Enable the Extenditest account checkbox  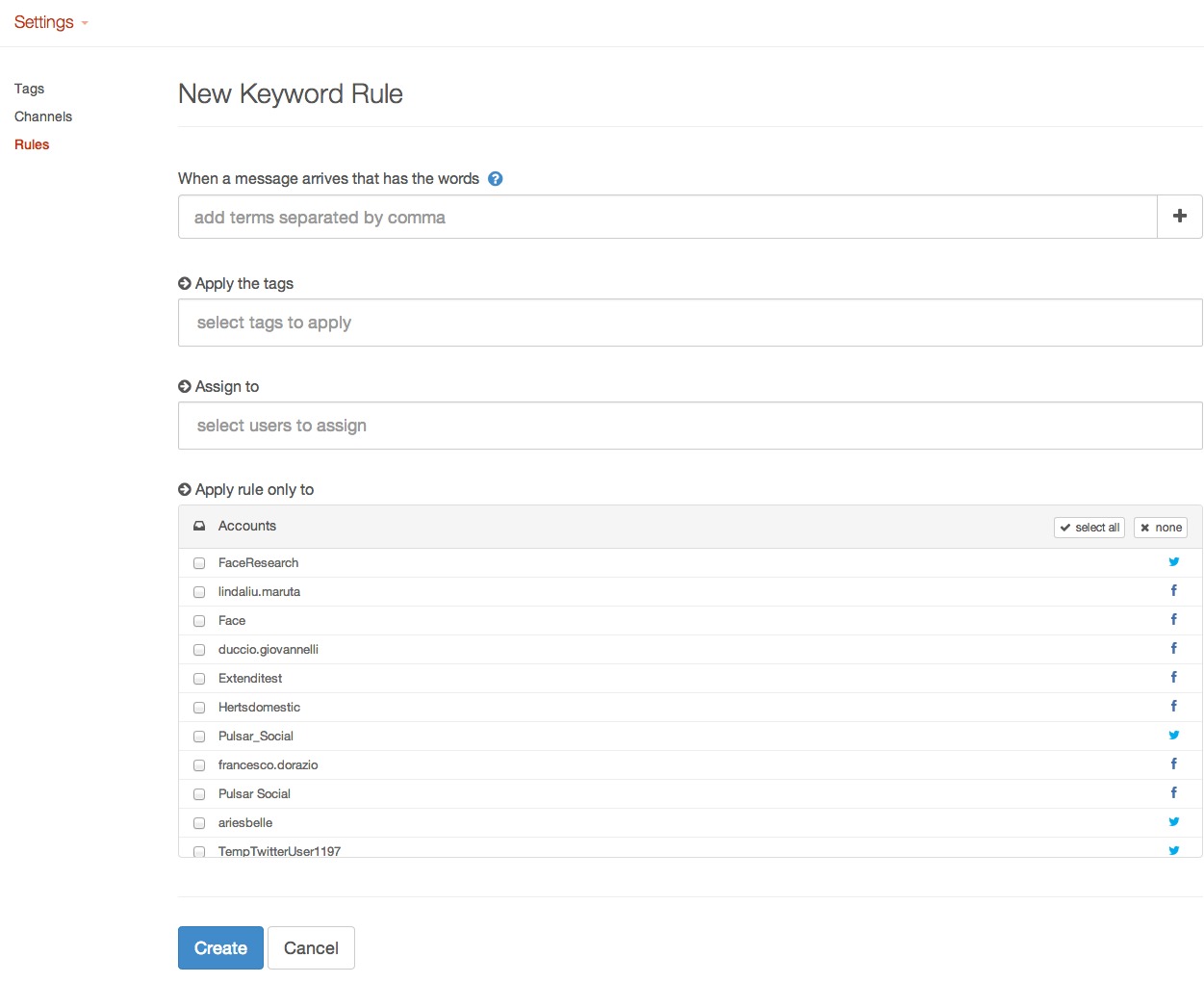tap(199, 679)
